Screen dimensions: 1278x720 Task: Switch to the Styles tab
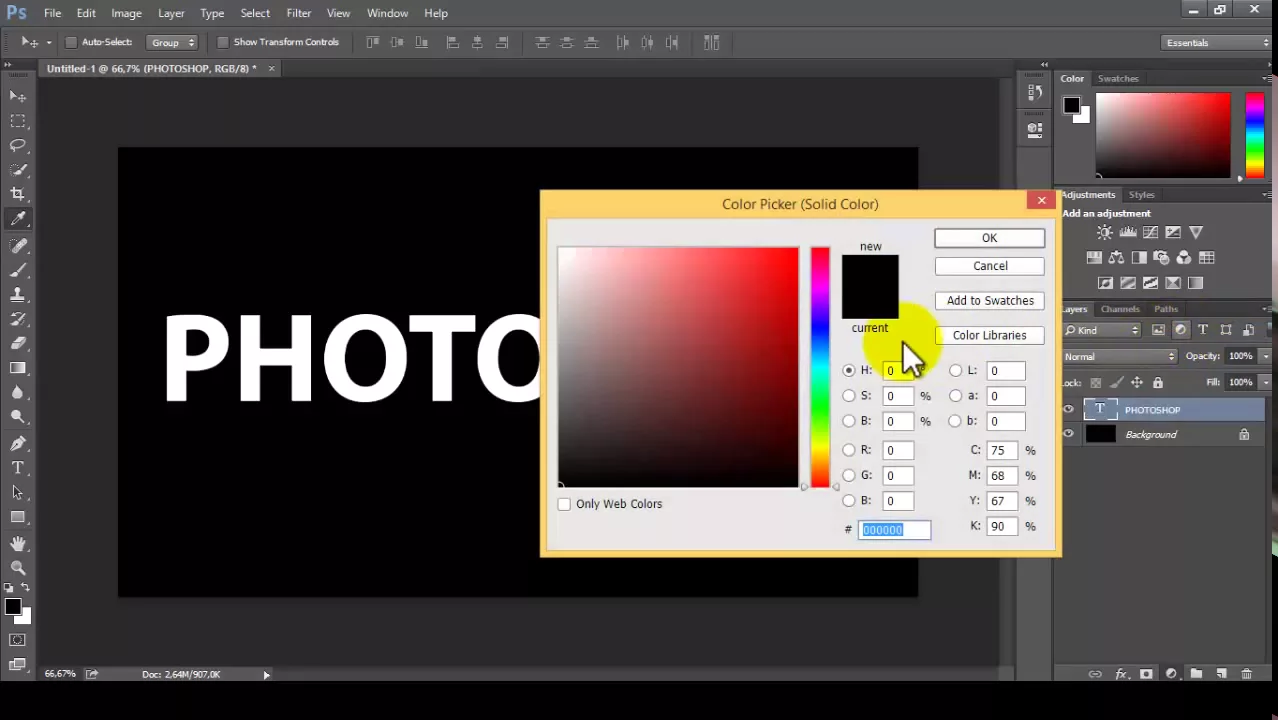[x=1141, y=194]
